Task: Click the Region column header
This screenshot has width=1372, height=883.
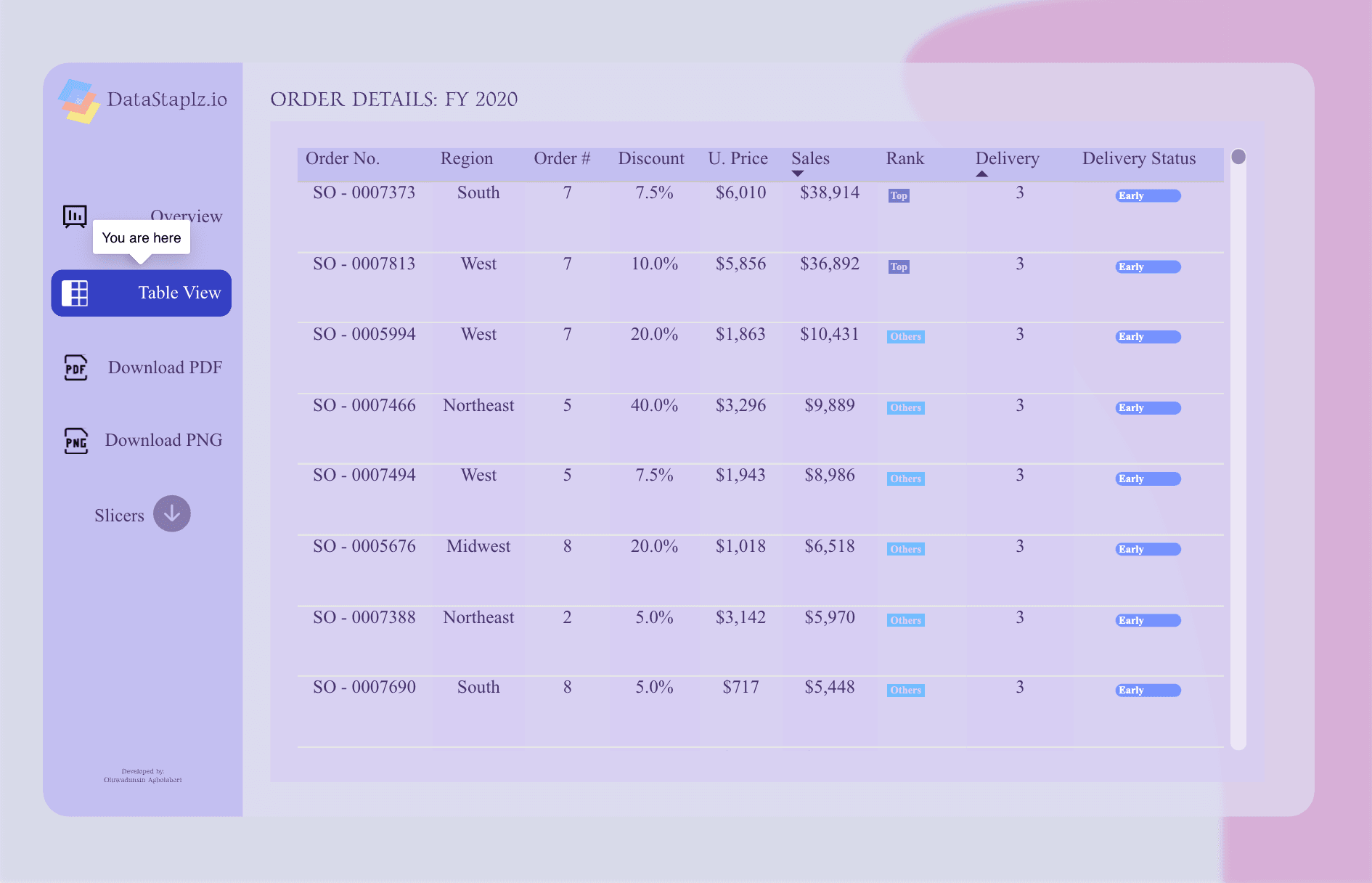Action: (467, 158)
